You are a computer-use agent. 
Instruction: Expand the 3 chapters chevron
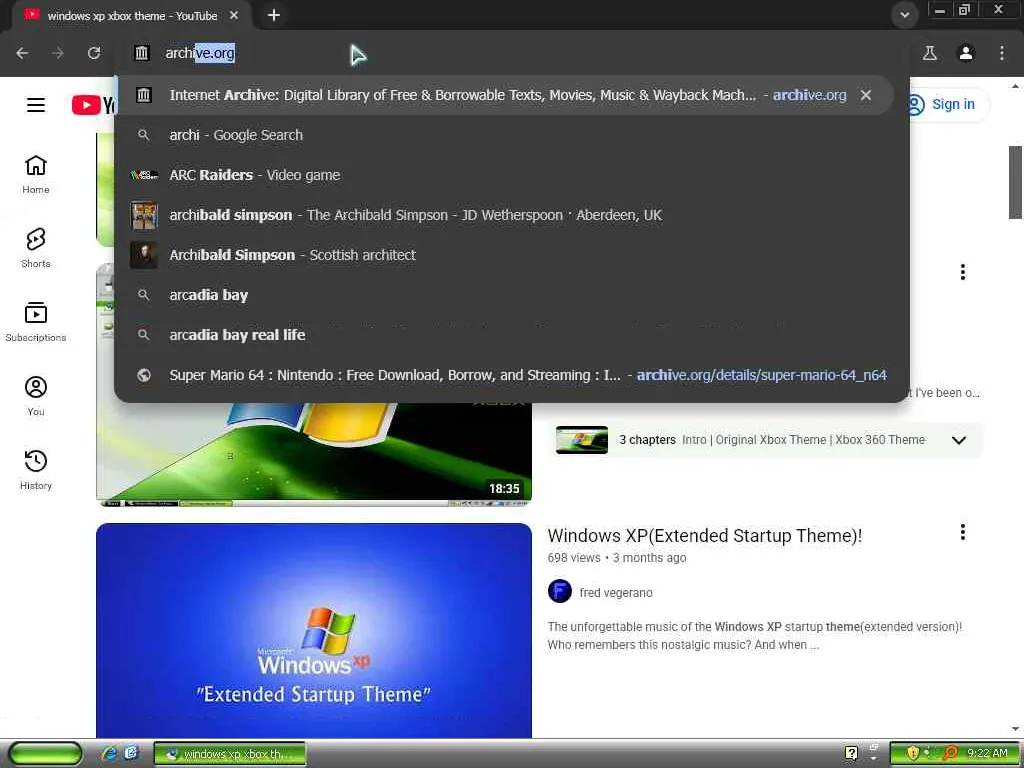click(x=959, y=440)
